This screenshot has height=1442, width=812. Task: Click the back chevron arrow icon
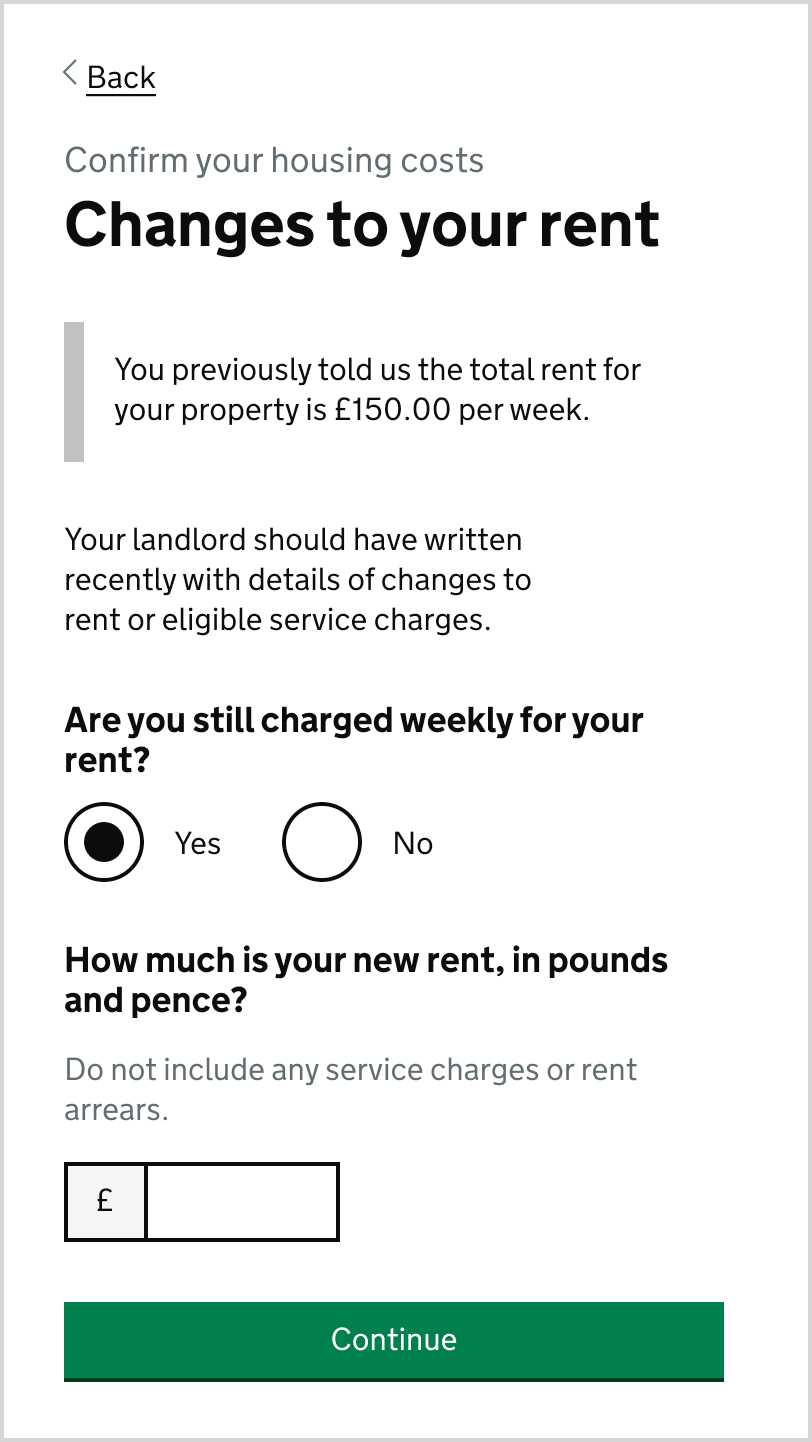(x=70, y=73)
